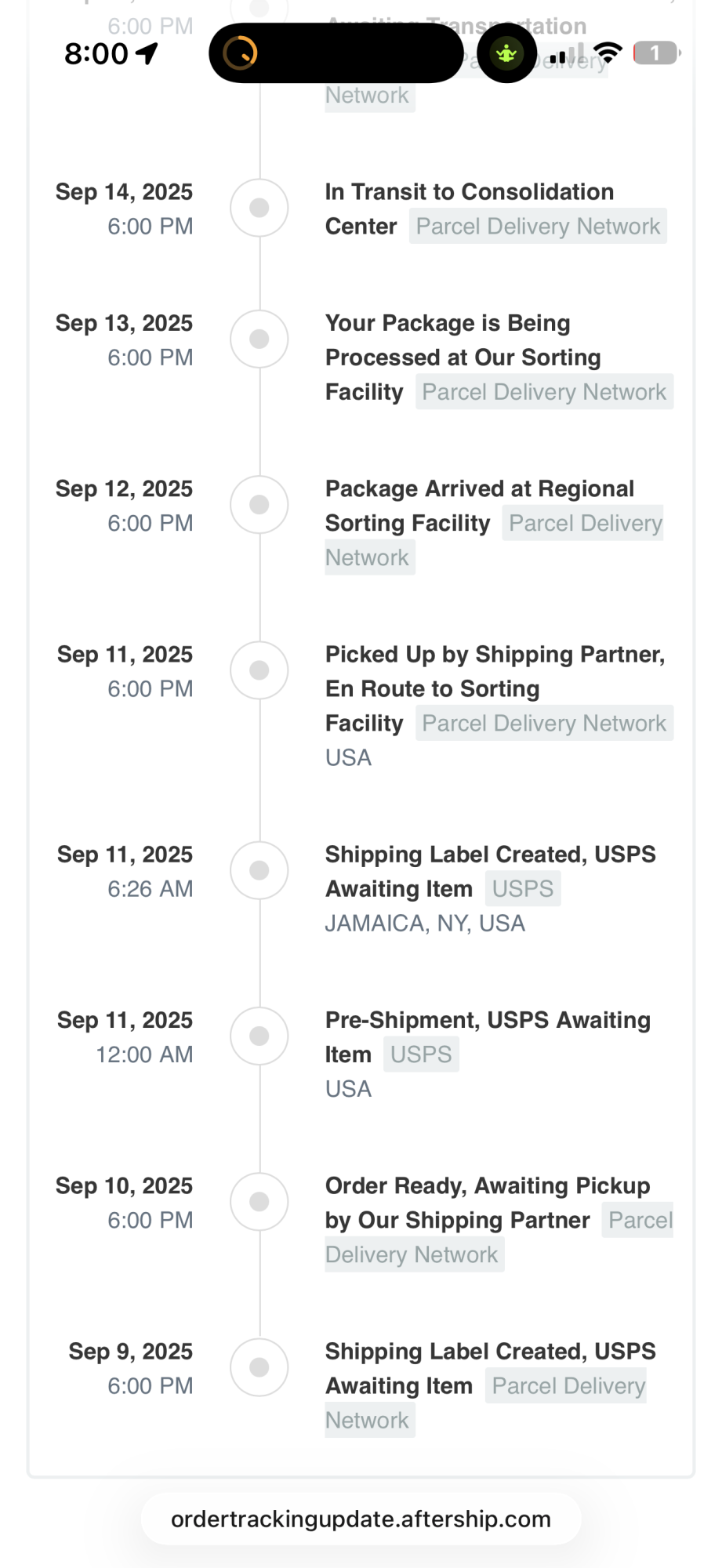Tap the orange timer icon in Dynamic Island
The height and width of the screenshot is (1568, 722).
tap(240, 53)
